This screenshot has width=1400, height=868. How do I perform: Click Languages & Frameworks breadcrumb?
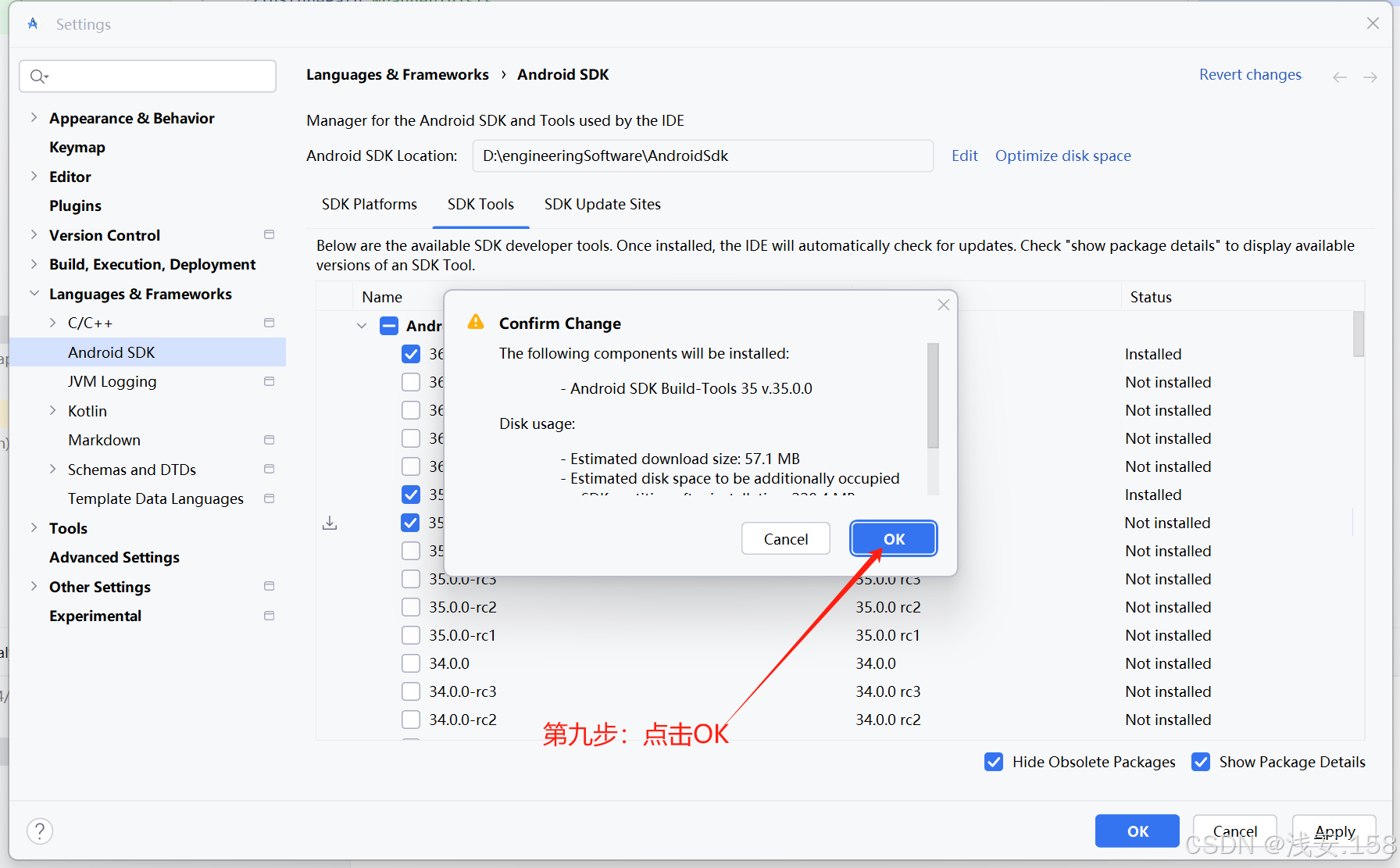click(397, 74)
